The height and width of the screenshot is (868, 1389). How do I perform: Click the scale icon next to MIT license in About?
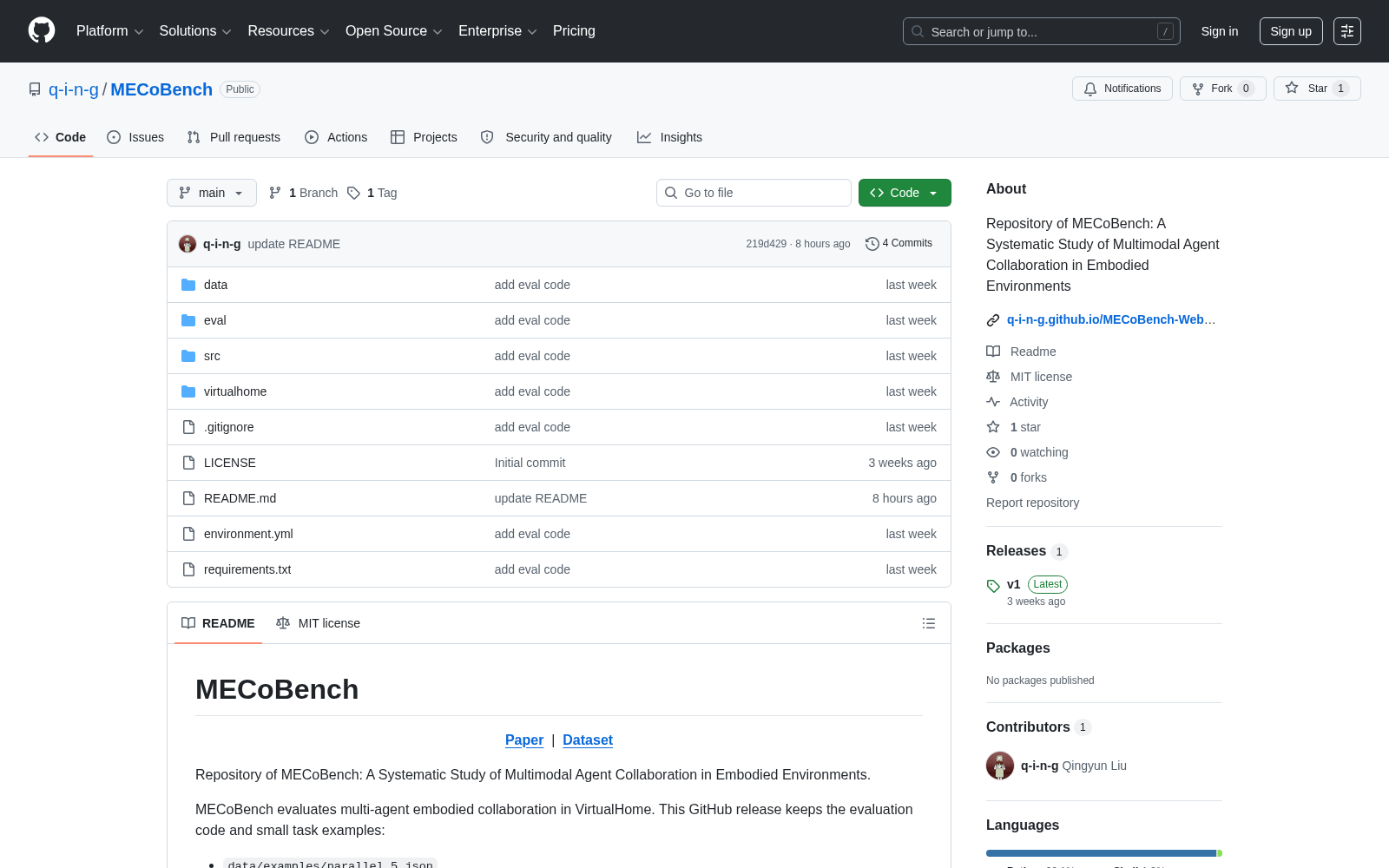point(993,377)
